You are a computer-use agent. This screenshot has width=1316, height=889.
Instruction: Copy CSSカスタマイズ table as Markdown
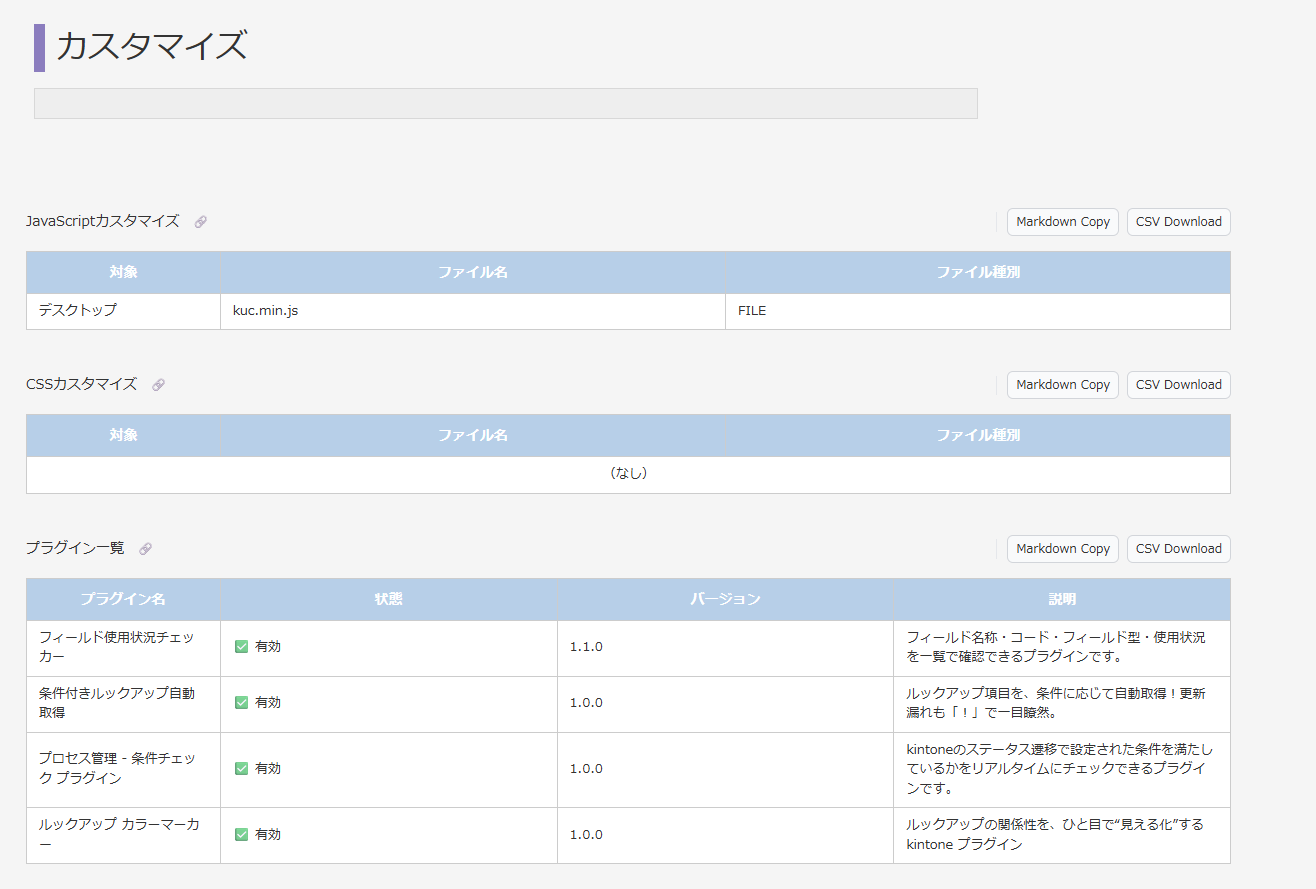point(1063,385)
